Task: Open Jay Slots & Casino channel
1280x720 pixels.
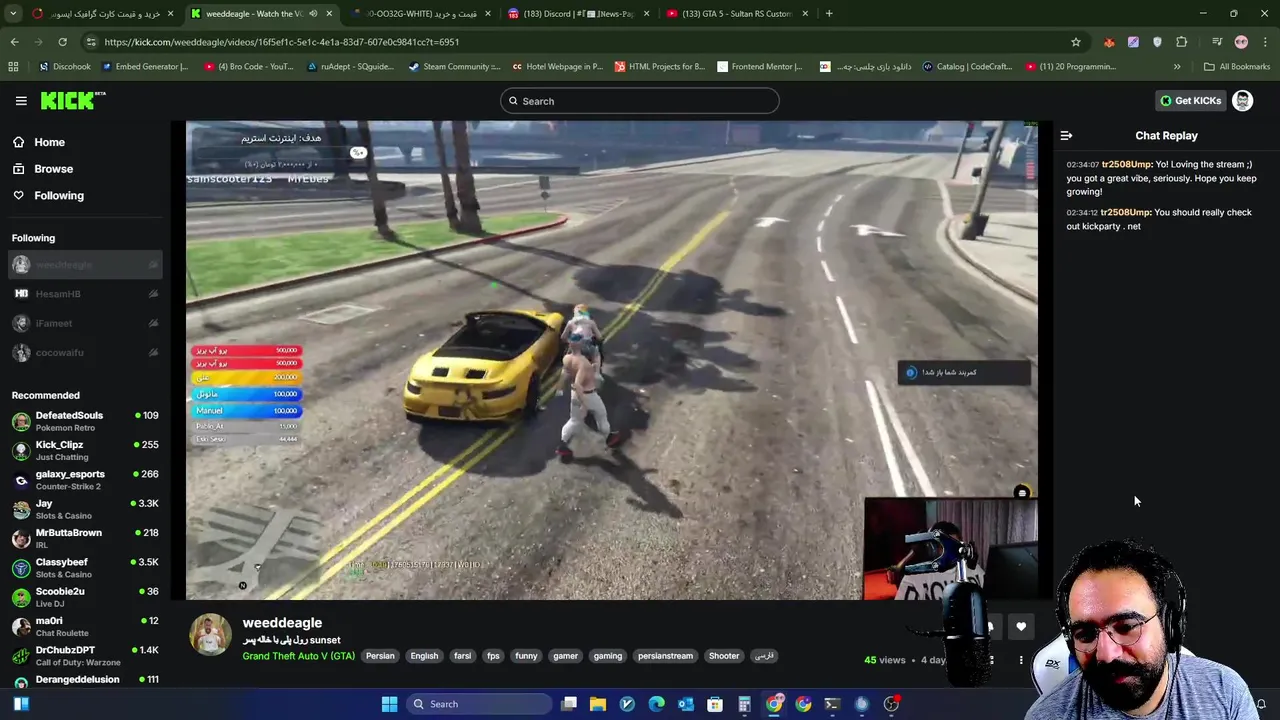Action: [85, 509]
